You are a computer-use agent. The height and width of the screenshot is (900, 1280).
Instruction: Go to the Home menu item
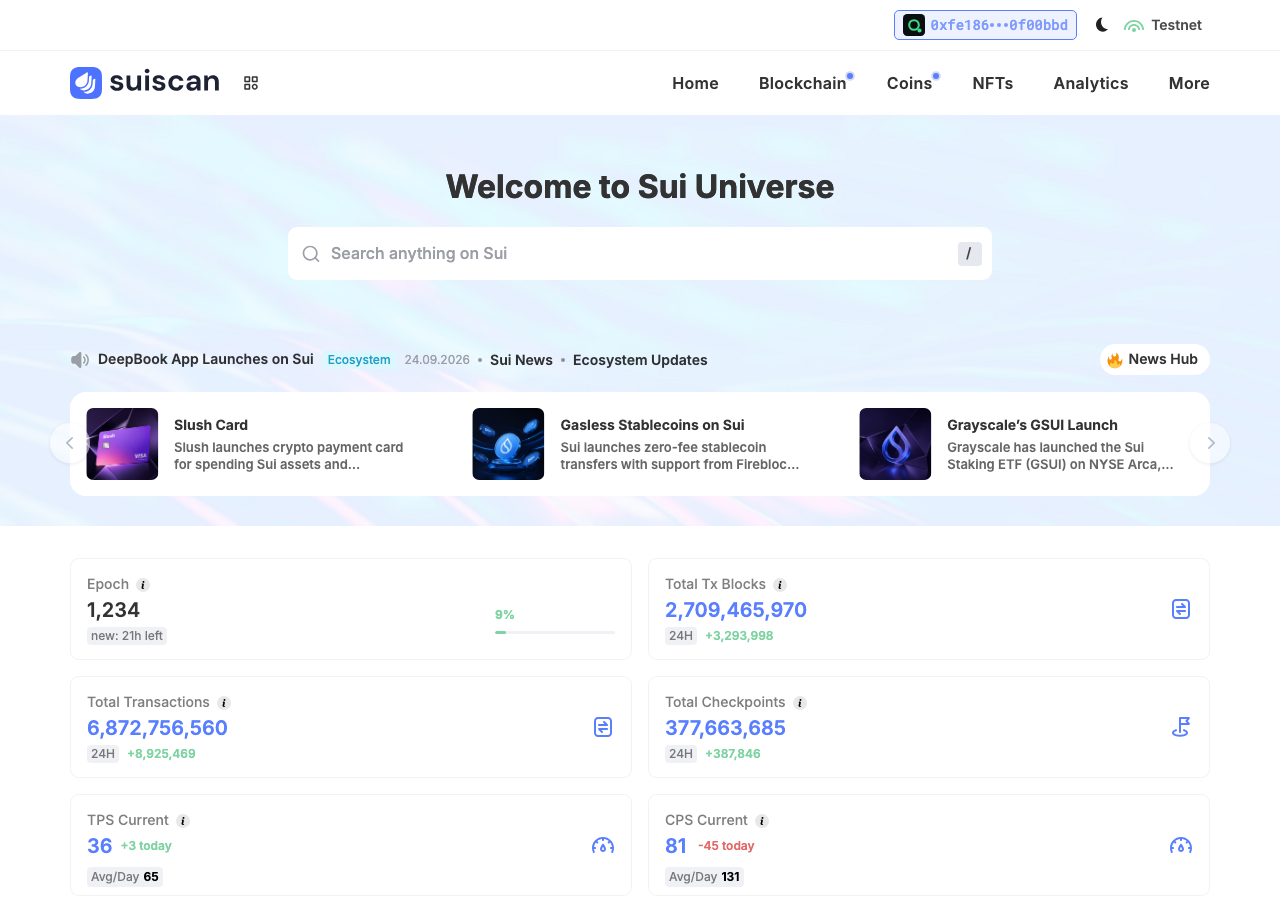click(x=695, y=83)
